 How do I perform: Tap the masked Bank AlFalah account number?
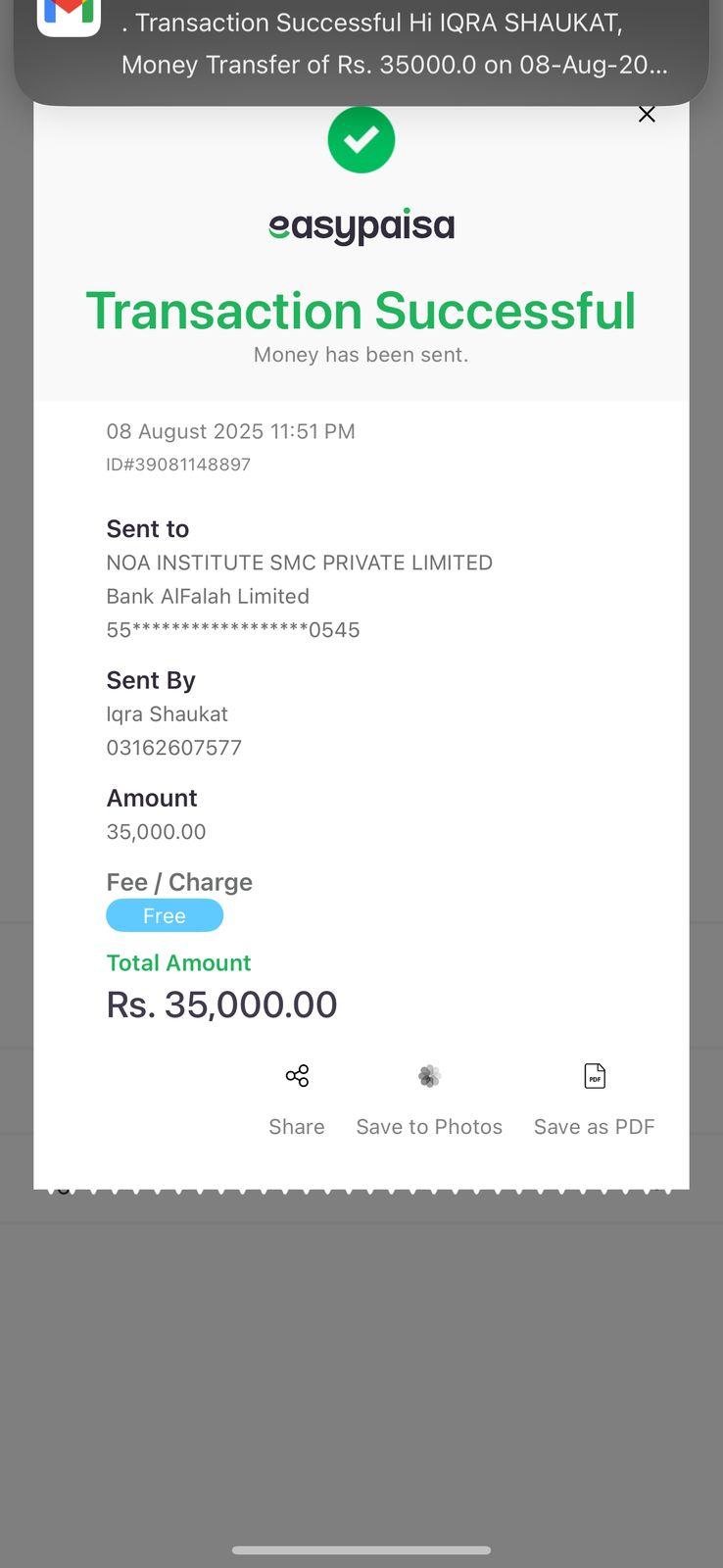[x=233, y=630]
